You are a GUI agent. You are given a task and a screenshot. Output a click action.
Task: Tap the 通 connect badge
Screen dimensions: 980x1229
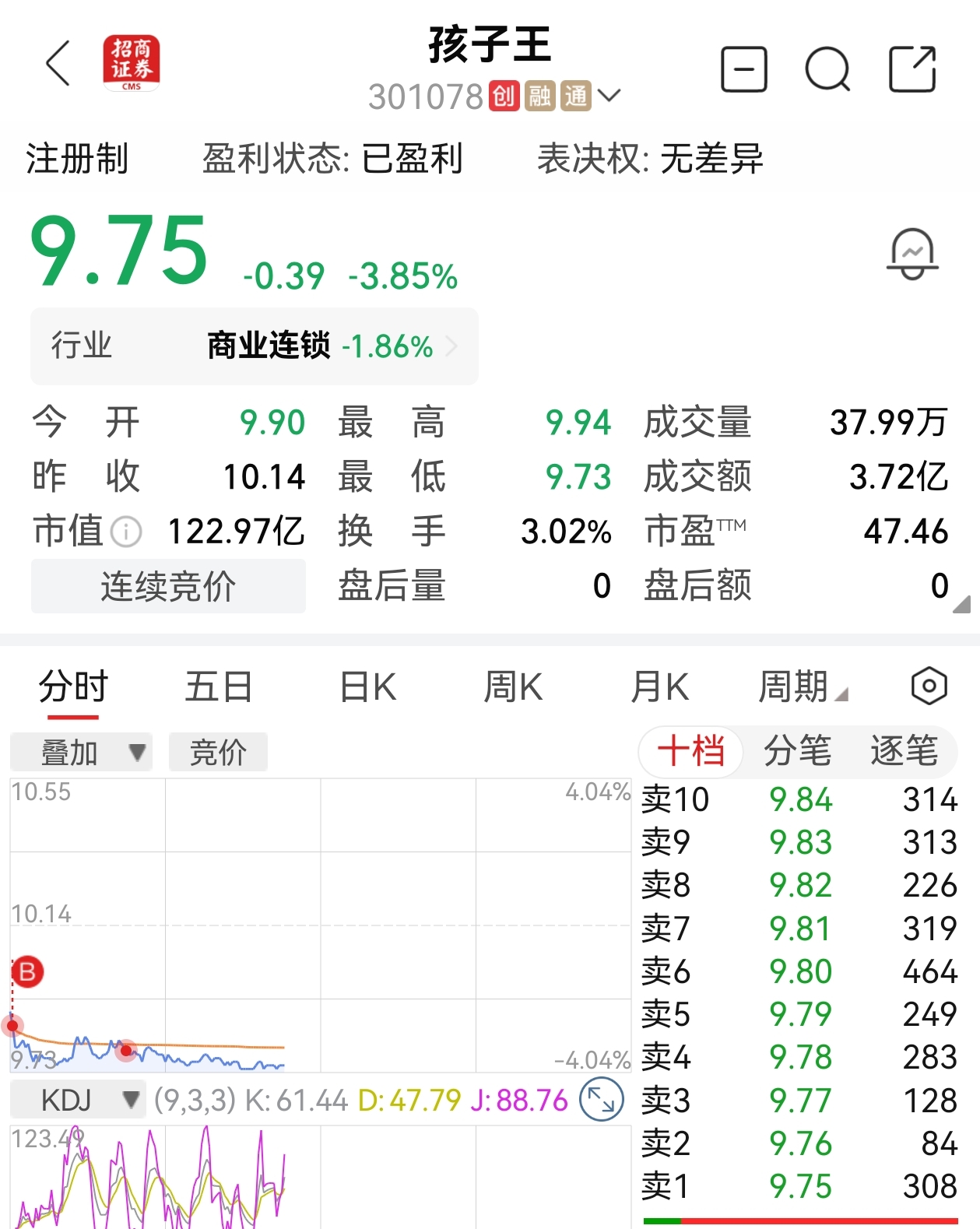(576, 97)
